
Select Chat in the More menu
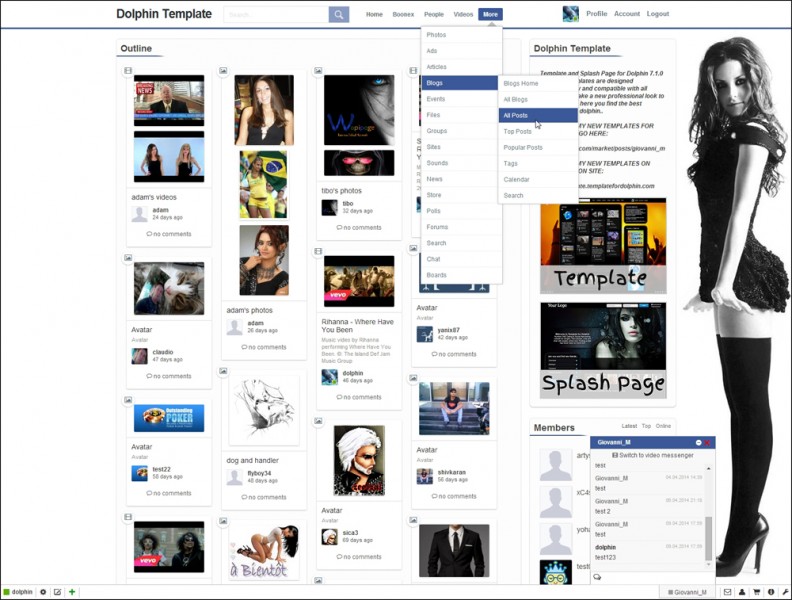(x=461, y=259)
